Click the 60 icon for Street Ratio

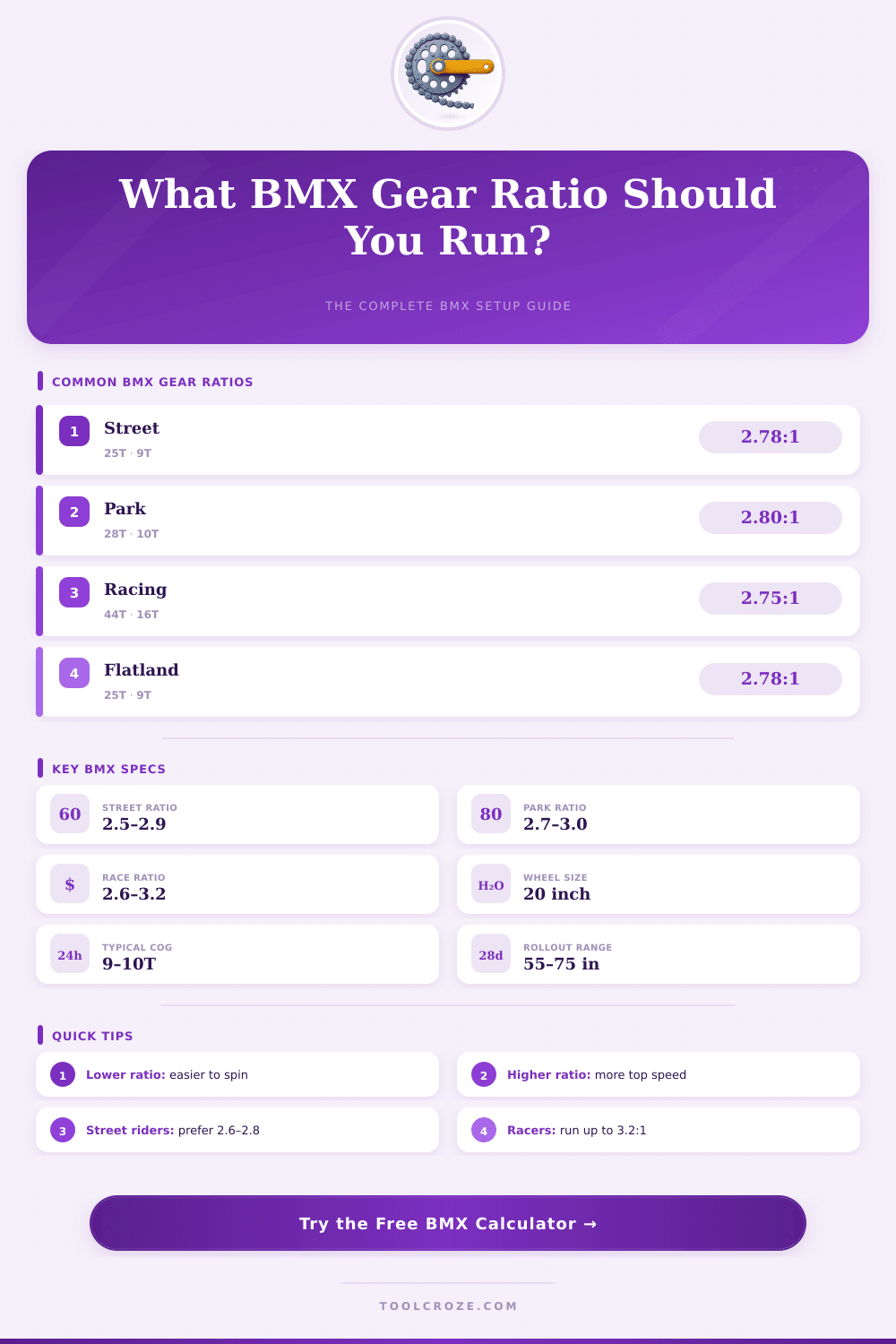point(70,814)
